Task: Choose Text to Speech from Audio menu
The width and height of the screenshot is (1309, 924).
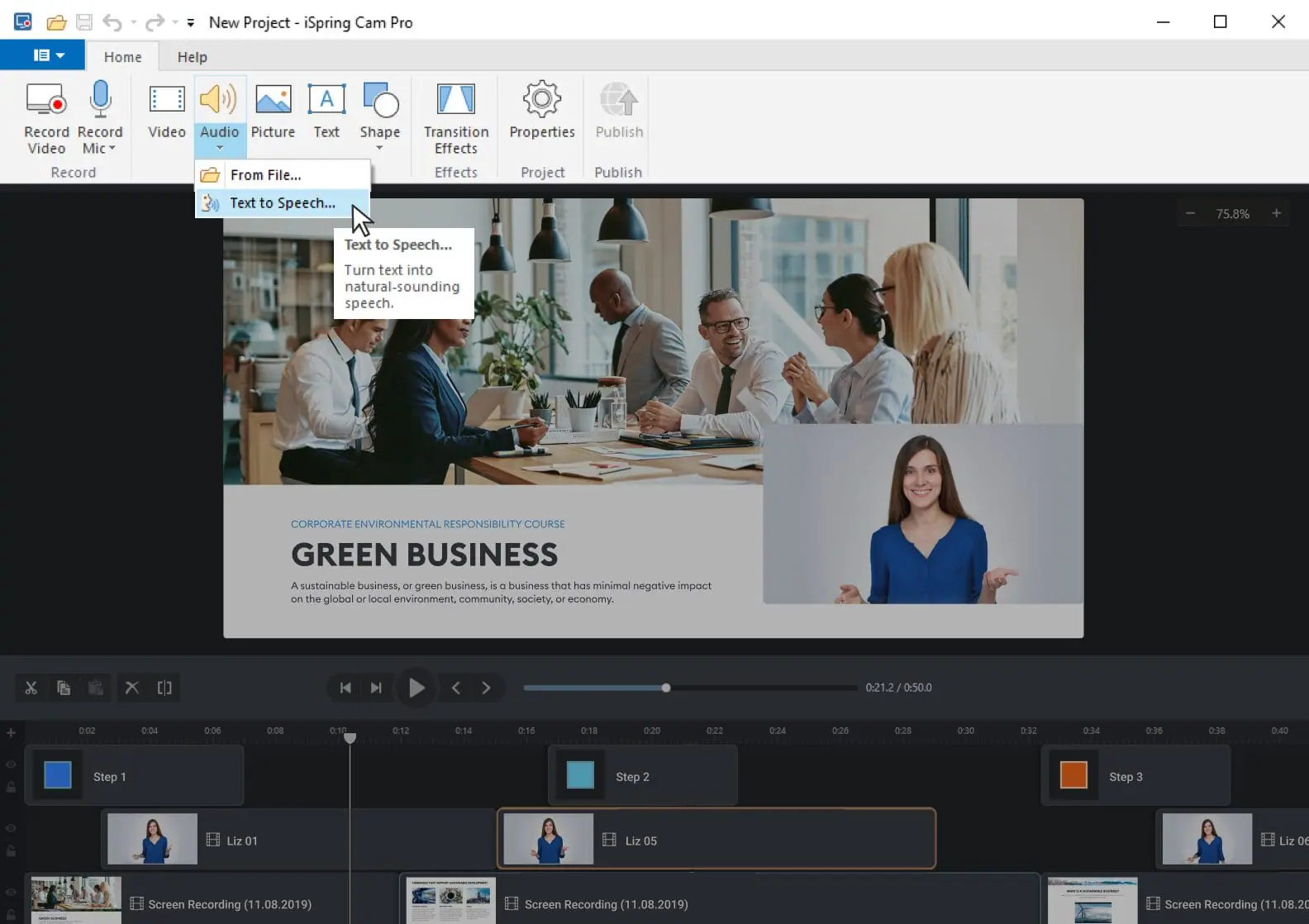Action: [x=282, y=203]
